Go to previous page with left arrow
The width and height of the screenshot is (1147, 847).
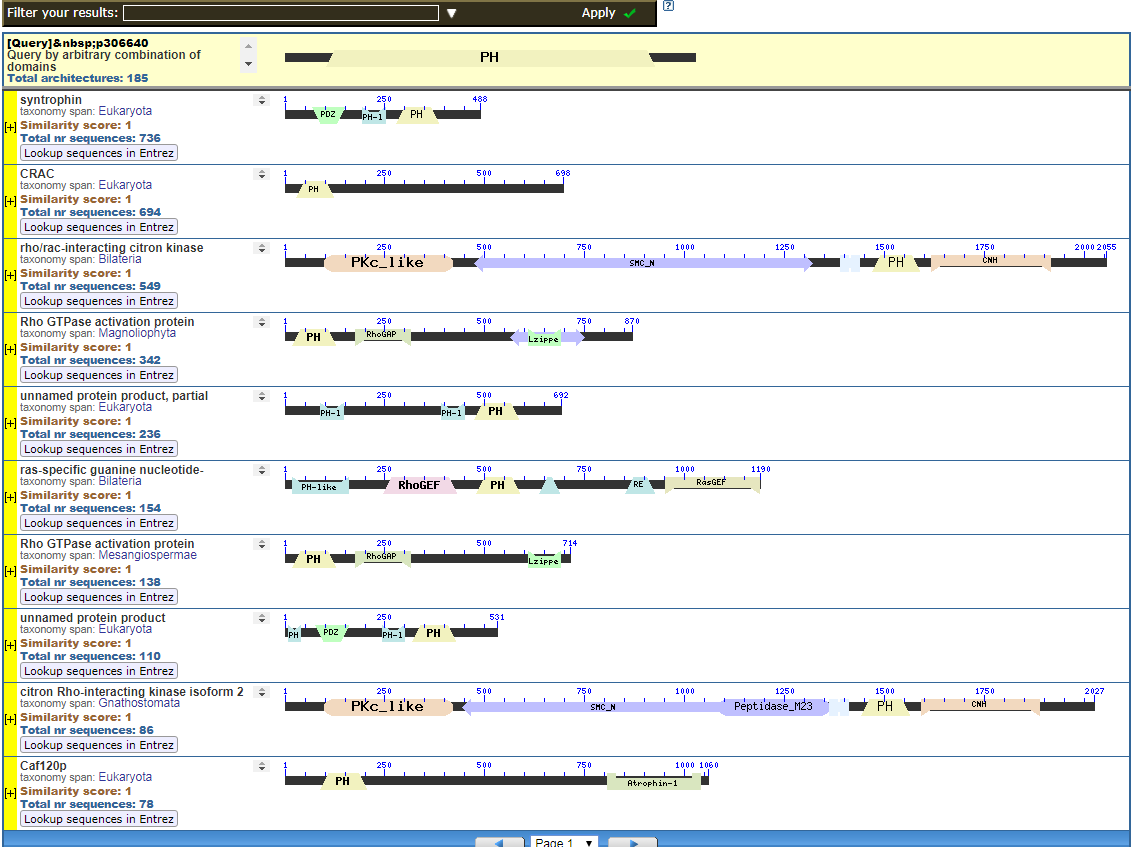(499, 842)
